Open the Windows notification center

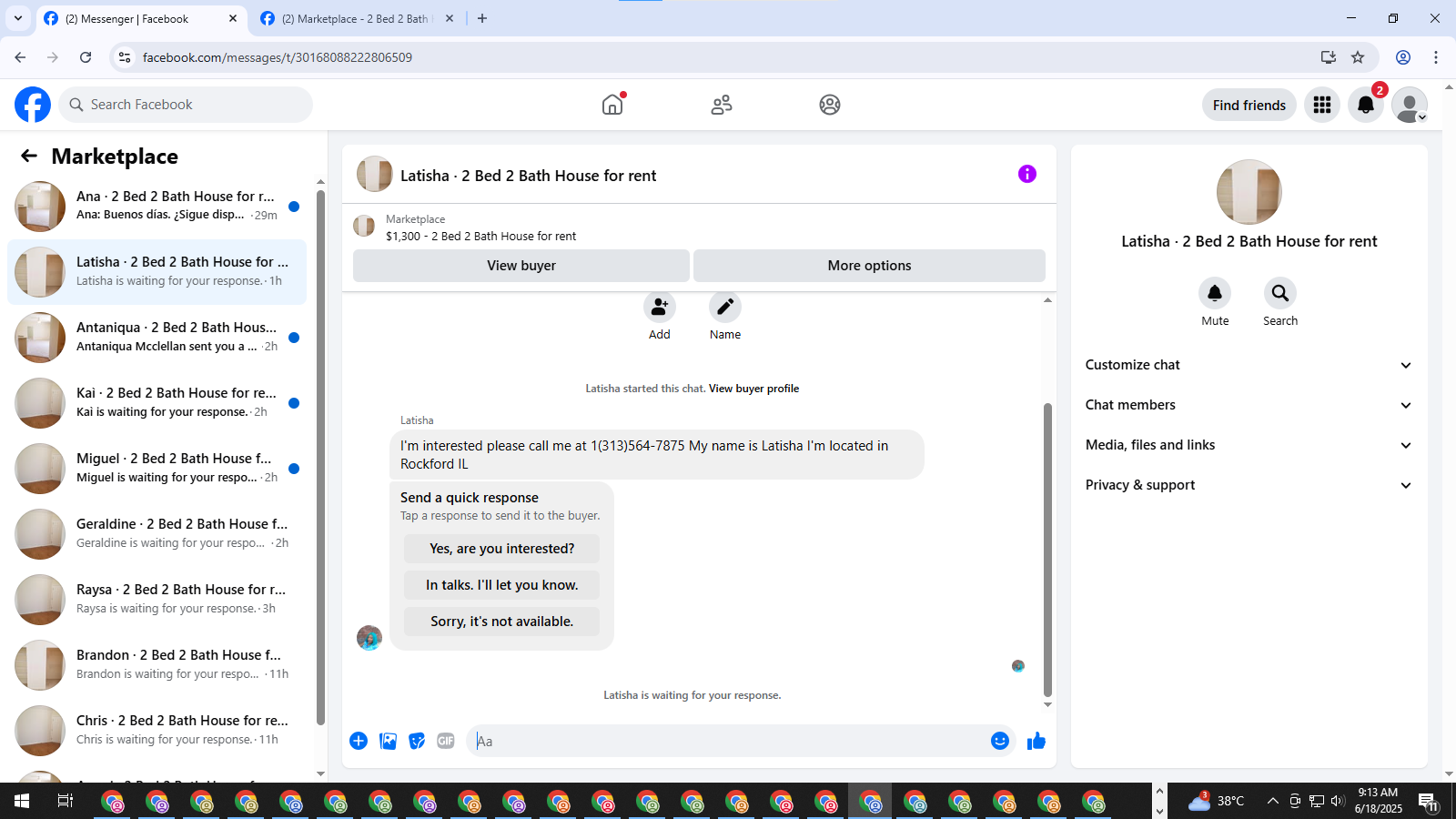1428,801
